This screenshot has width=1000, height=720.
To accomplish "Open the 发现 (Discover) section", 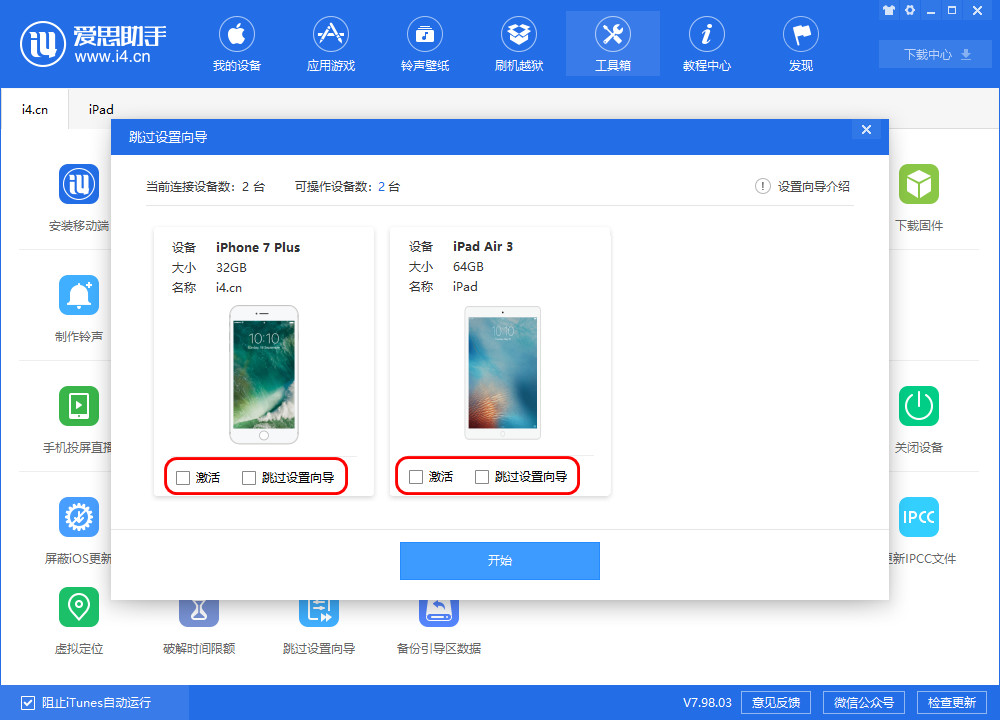I will [x=800, y=43].
